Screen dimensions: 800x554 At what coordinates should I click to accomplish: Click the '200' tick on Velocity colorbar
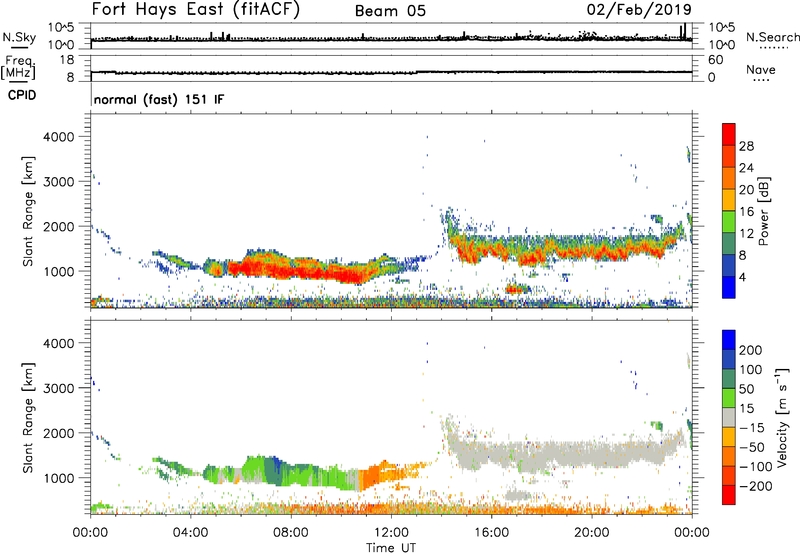point(751,350)
